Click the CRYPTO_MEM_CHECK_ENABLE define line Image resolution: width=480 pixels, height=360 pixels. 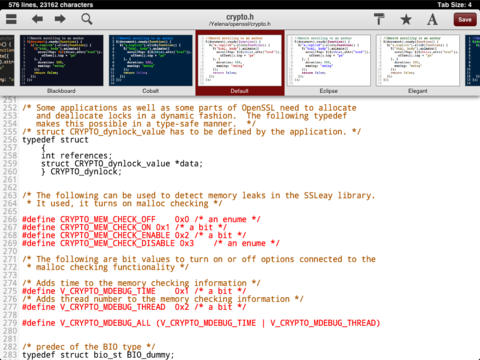[x=134, y=235]
